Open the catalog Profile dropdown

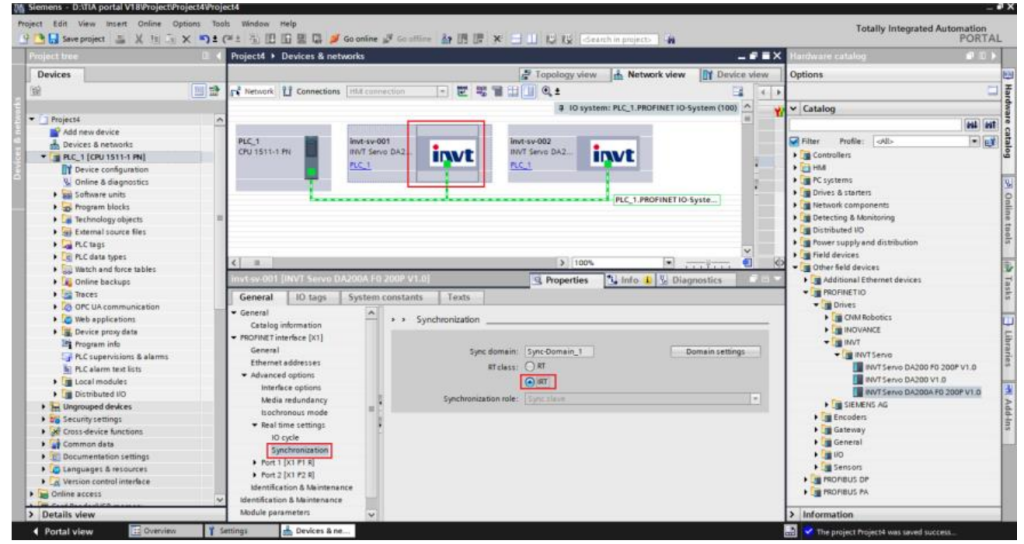[x=974, y=141]
